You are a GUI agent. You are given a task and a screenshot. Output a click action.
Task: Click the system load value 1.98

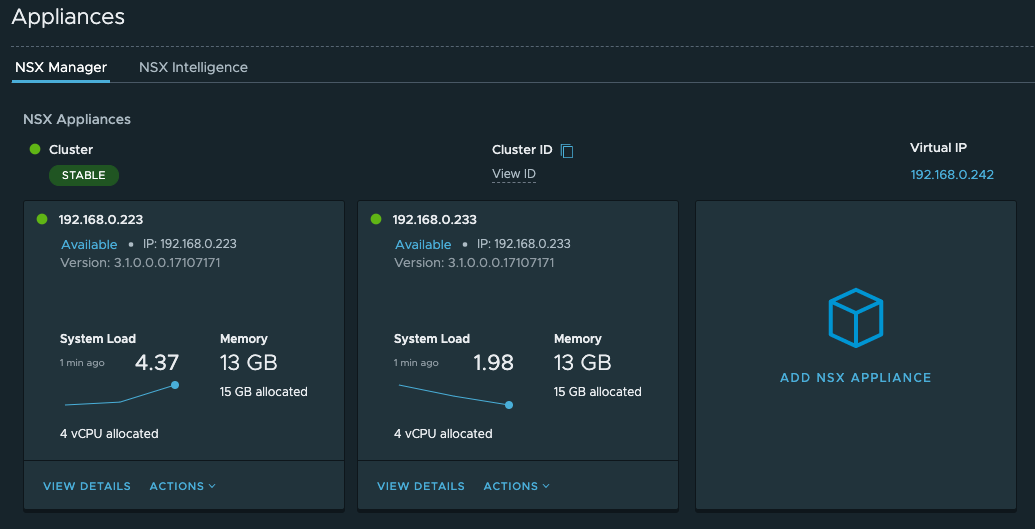(x=493, y=363)
